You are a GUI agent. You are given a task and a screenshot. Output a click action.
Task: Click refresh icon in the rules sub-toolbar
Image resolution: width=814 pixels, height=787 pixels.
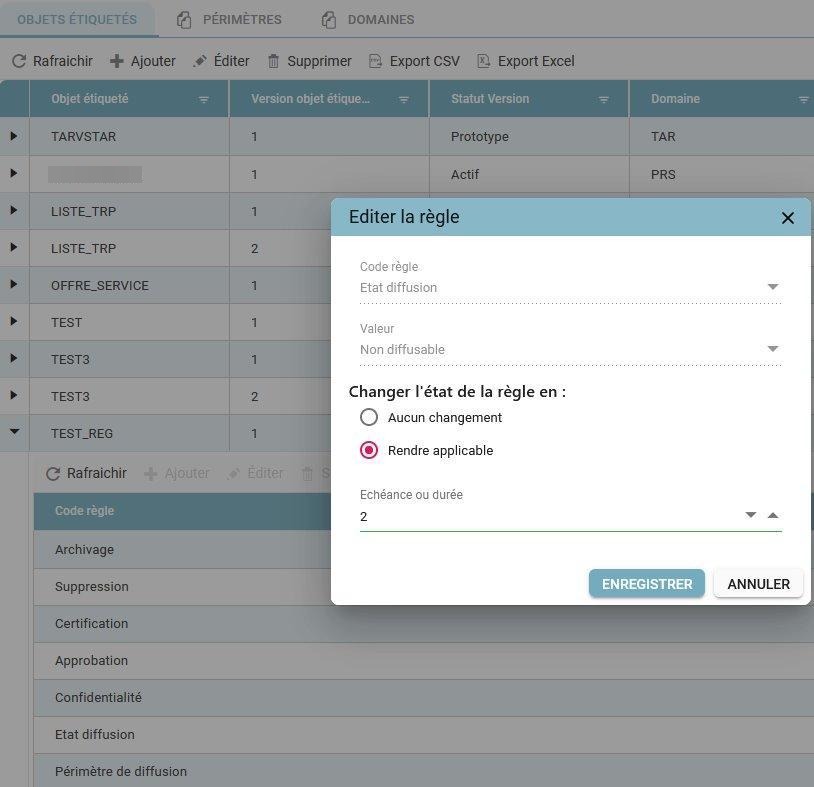pos(53,473)
